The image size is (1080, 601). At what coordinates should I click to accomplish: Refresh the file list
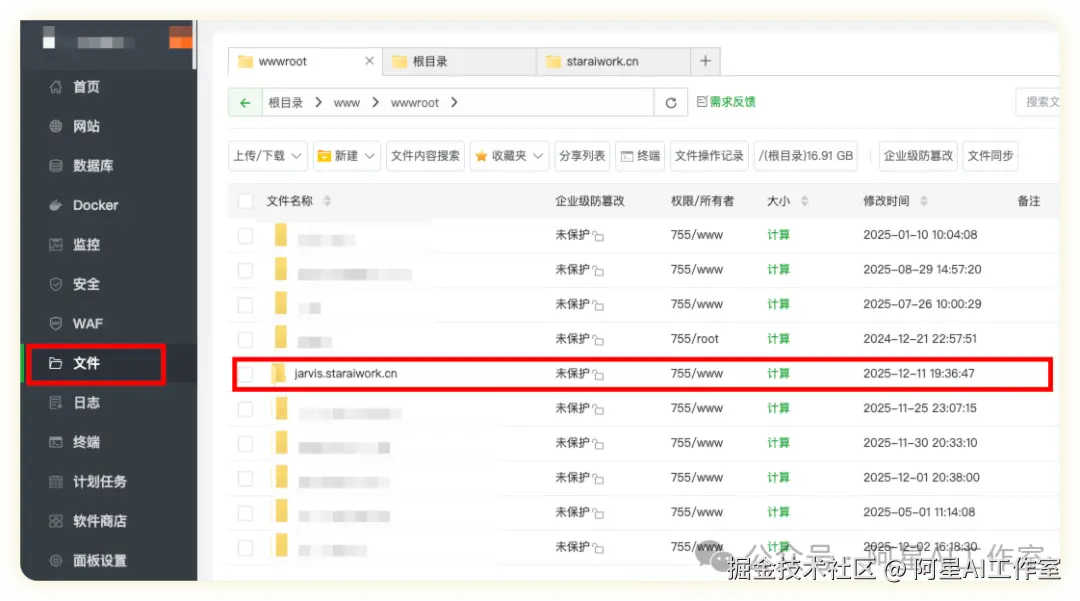(670, 103)
